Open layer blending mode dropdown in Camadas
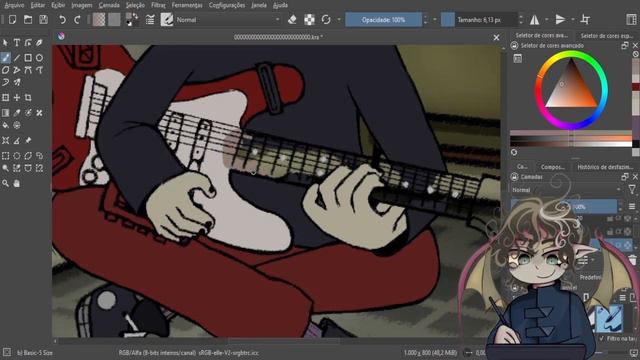This screenshot has width=640, height=360. 566,190
